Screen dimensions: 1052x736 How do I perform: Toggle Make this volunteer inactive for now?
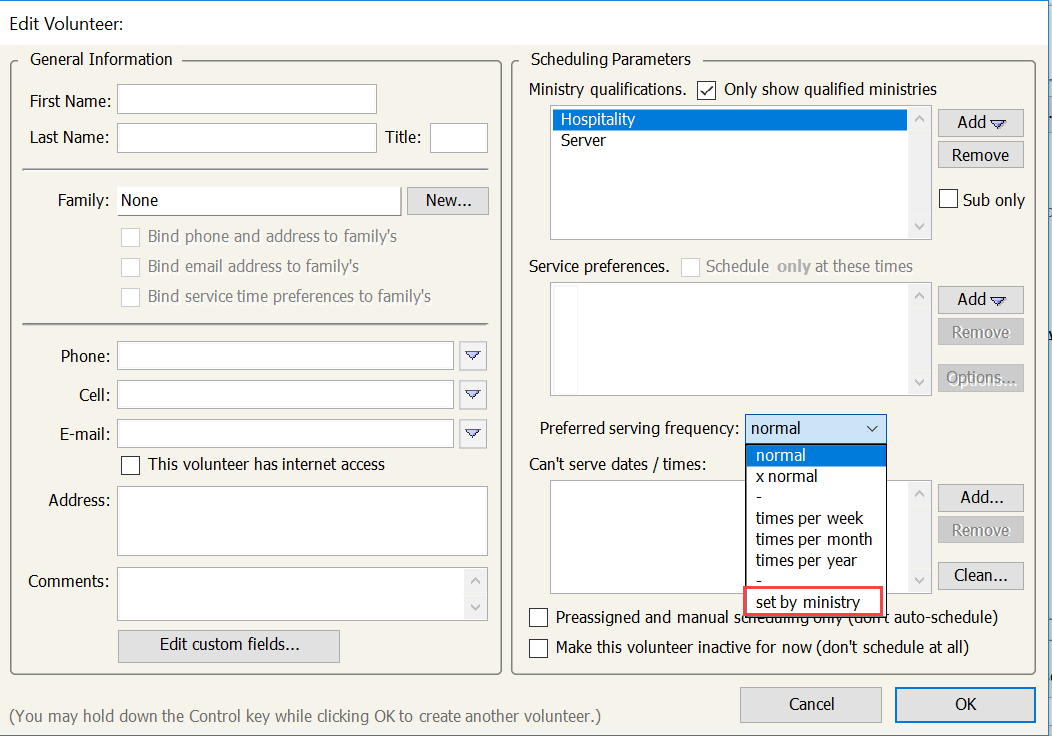(539, 648)
